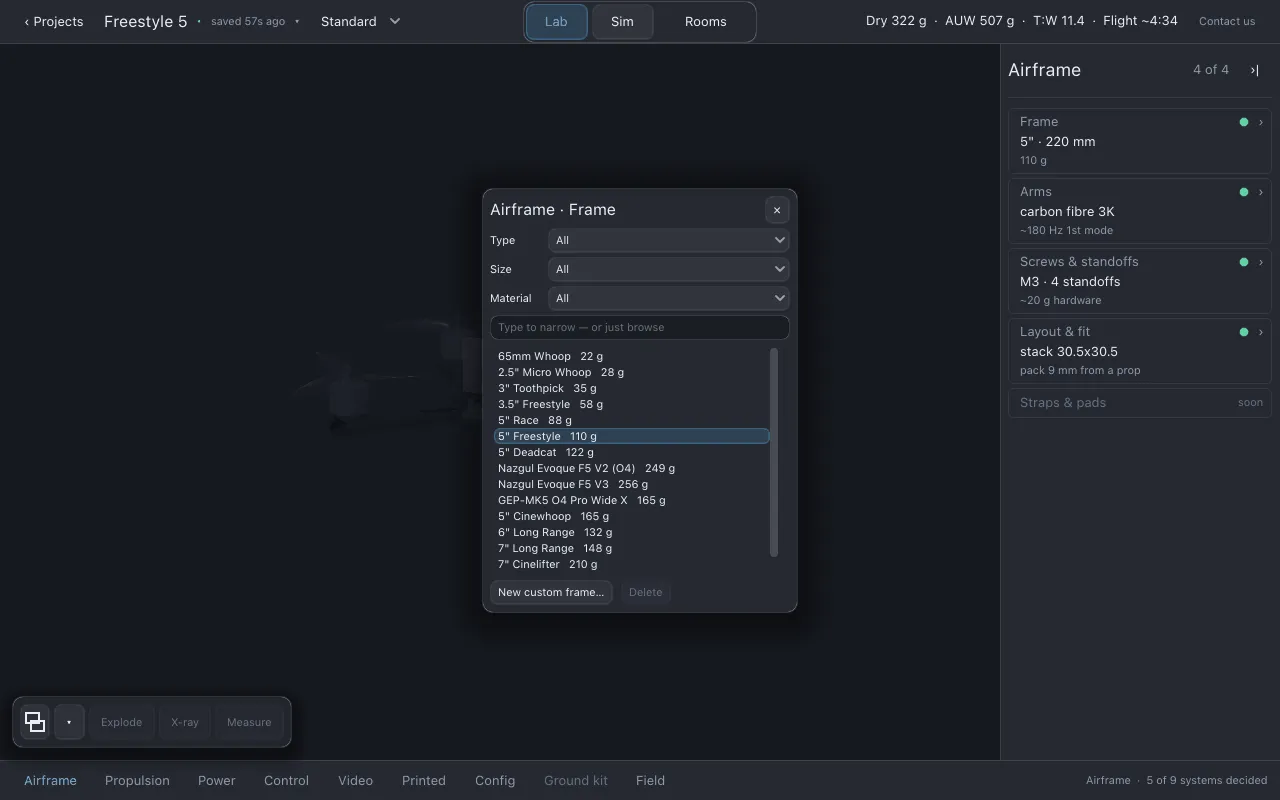Toggle Explode view
The image size is (1280, 800).
121,722
